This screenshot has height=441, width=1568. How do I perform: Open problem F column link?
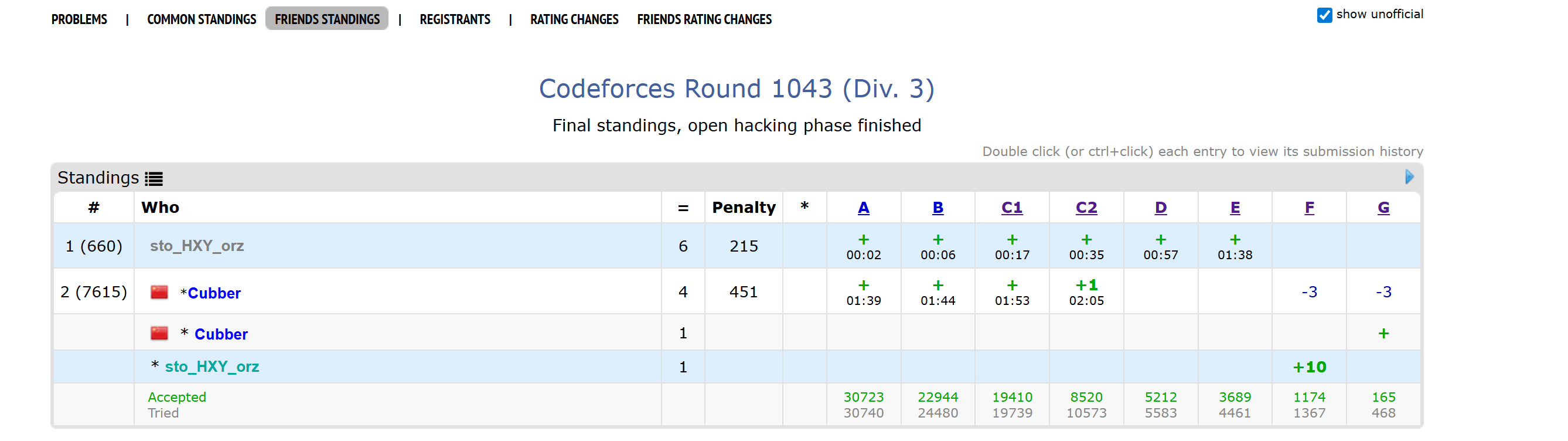[x=1308, y=208]
